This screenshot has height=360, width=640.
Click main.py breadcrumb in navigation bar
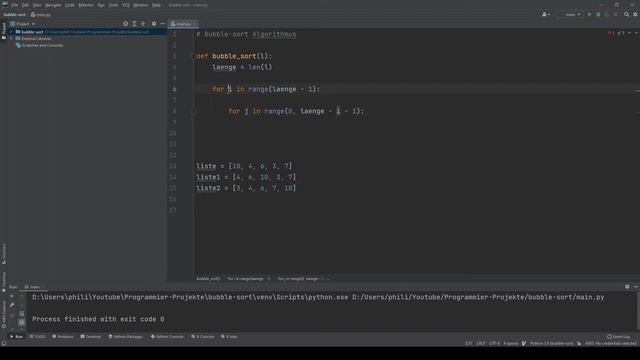tap(41, 15)
